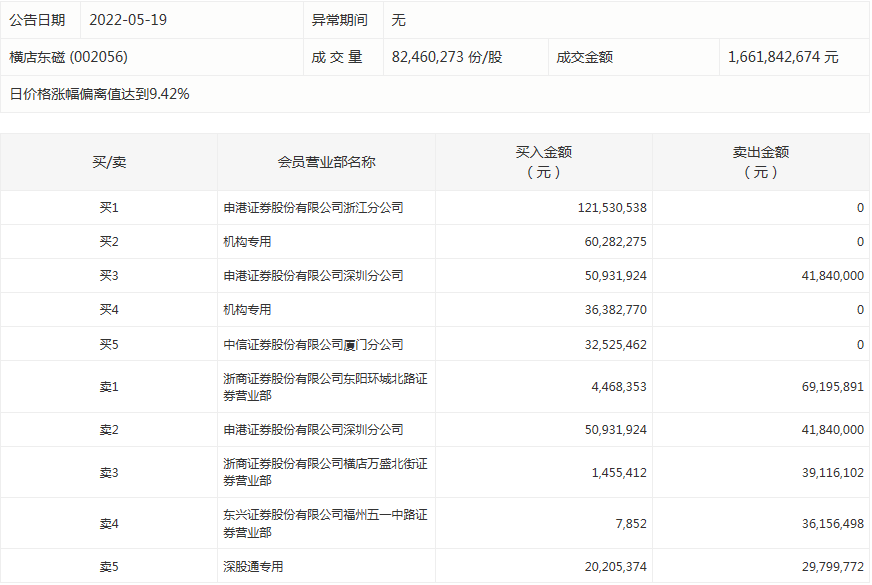Screen dimensions: 872x585
Task: Open 浙商证券横店万盛北街证券营业部 entry
Action: pyautogui.click(x=325, y=472)
